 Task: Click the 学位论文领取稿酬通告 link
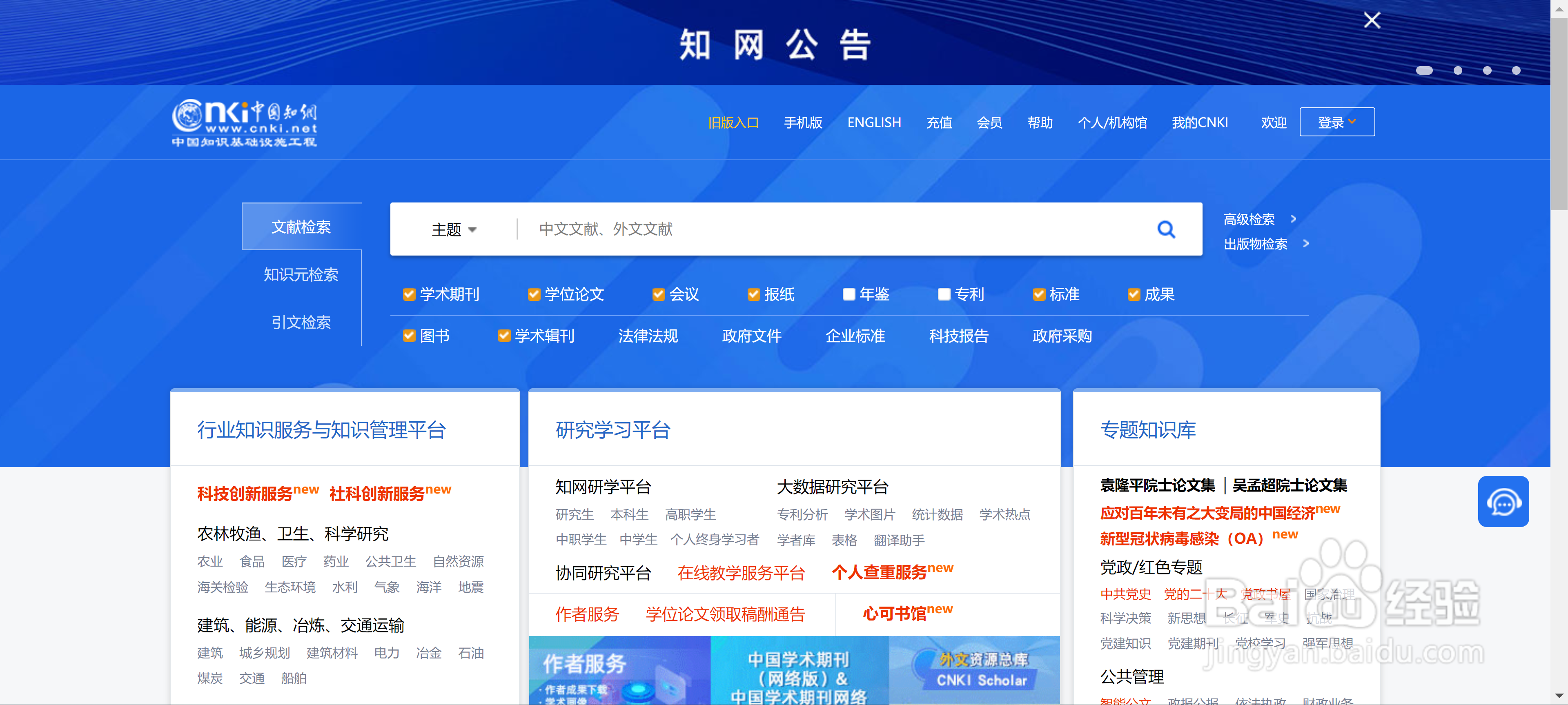(725, 614)
